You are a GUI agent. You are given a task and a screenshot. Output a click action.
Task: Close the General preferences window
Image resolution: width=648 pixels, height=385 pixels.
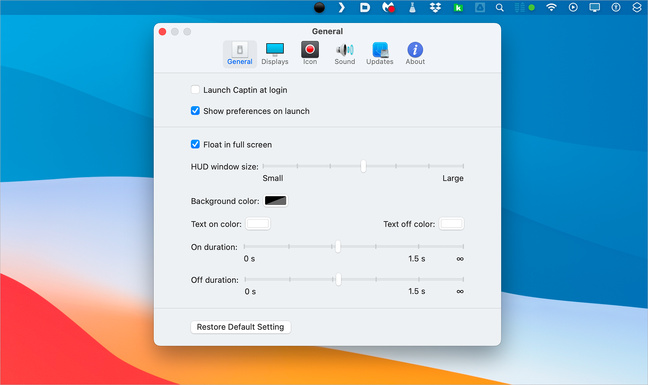162,32
